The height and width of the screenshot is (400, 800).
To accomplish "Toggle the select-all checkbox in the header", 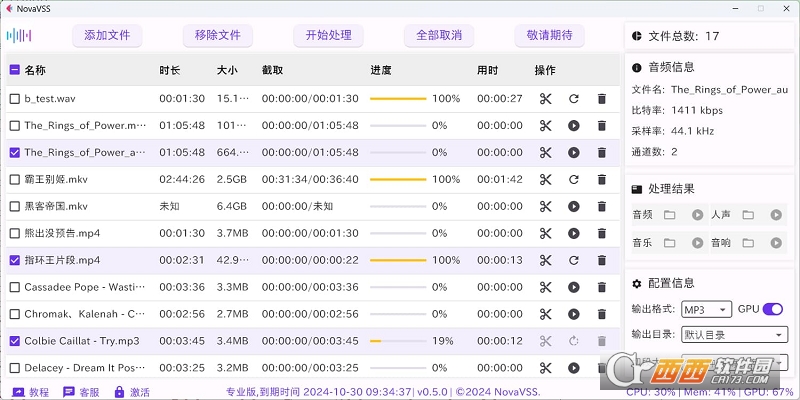I will pyautogui.click(x=15, y=70).
